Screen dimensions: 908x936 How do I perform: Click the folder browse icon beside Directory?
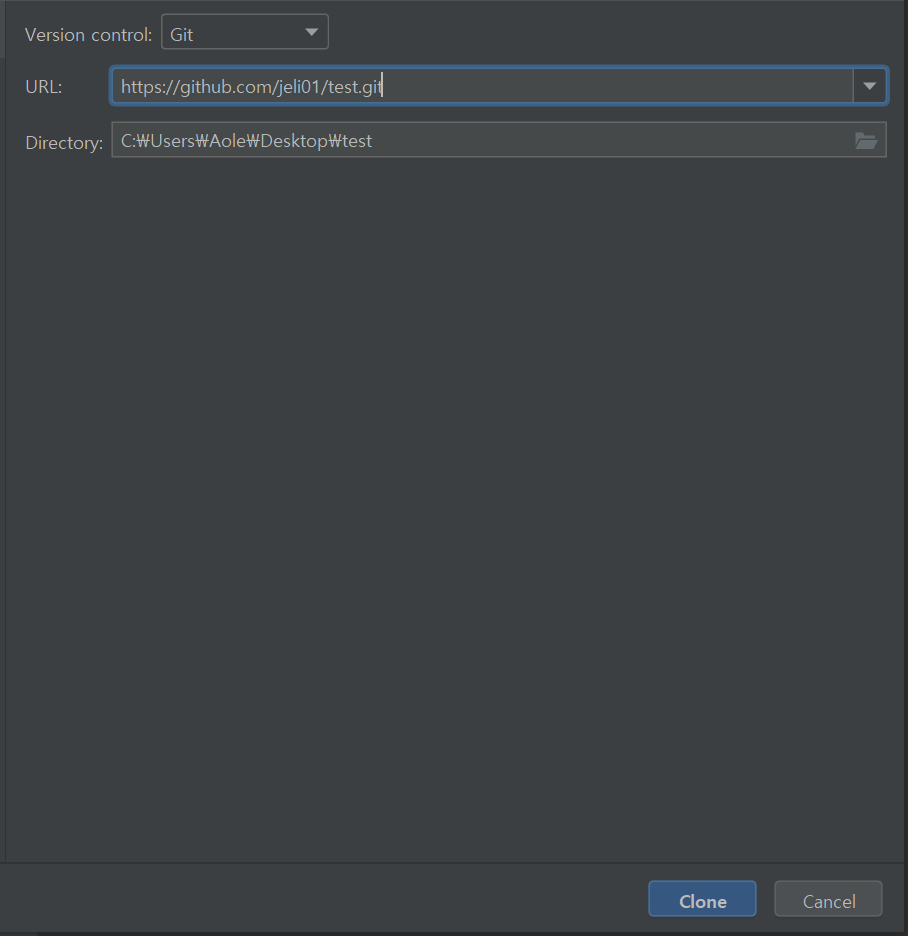pyautogui.click(x=866, y=140)
